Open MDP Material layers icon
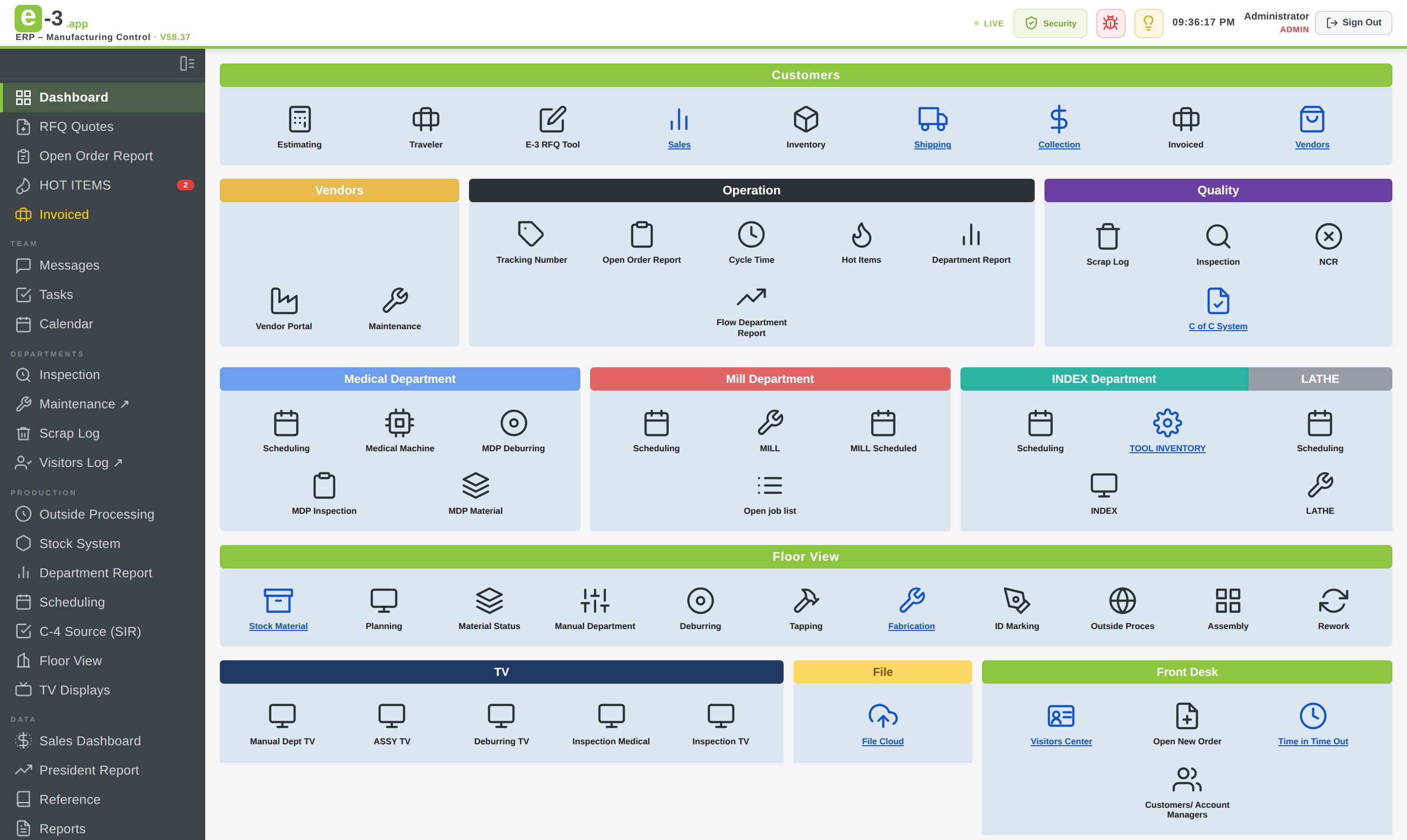The image size is (1407, 840). (476, 485)
